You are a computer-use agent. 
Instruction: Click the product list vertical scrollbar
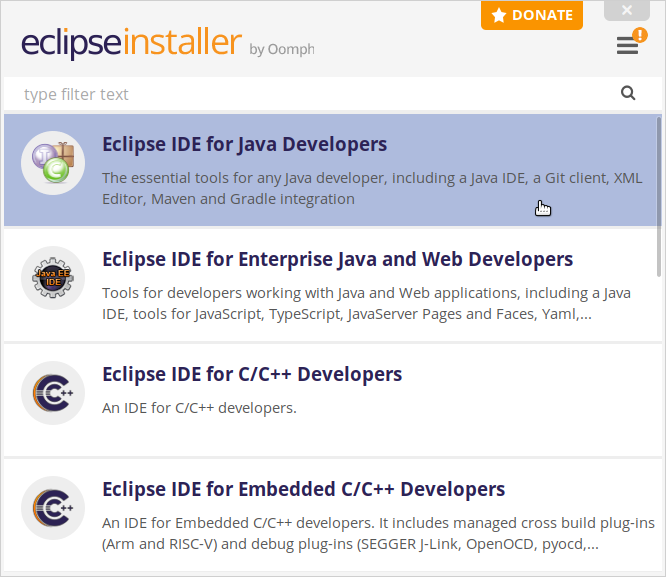point(658,200)
